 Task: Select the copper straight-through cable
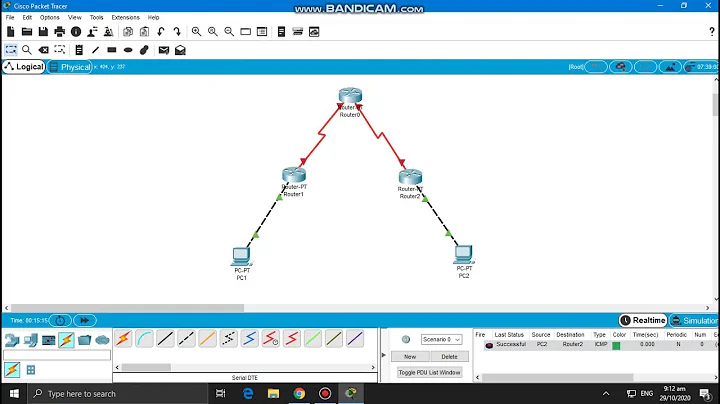tap(165, 339)
